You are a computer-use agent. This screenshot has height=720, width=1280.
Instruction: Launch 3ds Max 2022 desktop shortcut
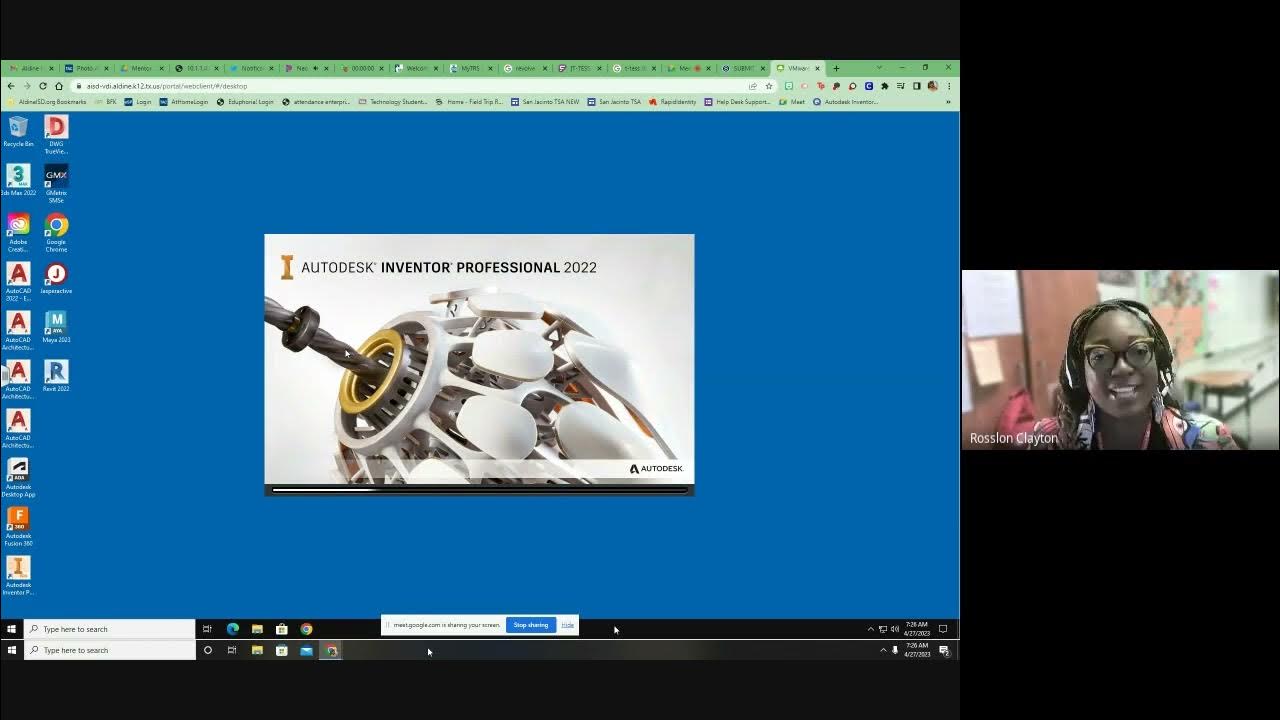pyautogui.click(x=18, y=180)
